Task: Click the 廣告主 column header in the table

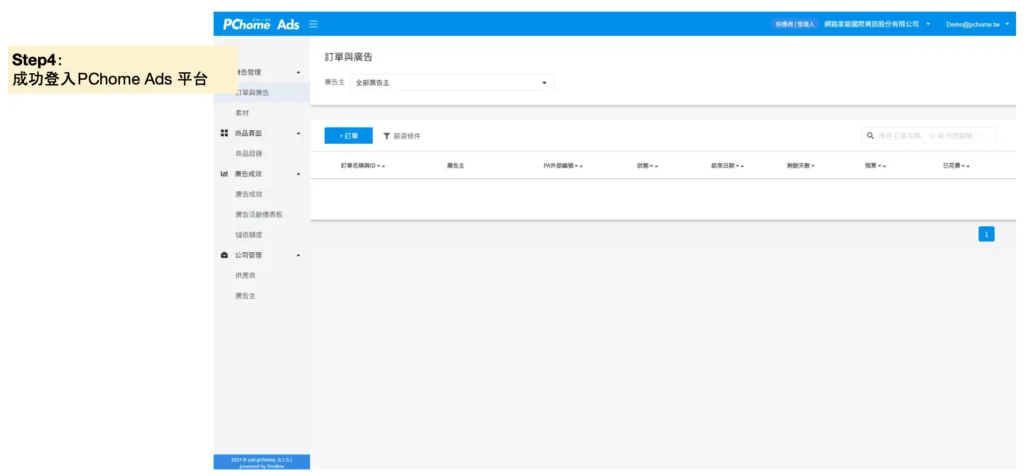Action: point(455,166)
